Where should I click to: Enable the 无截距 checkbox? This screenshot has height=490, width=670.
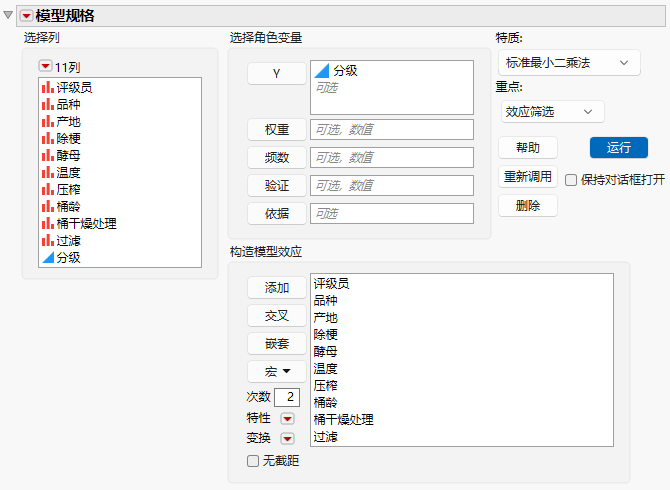pyautogui.click(x=253, y=461)
